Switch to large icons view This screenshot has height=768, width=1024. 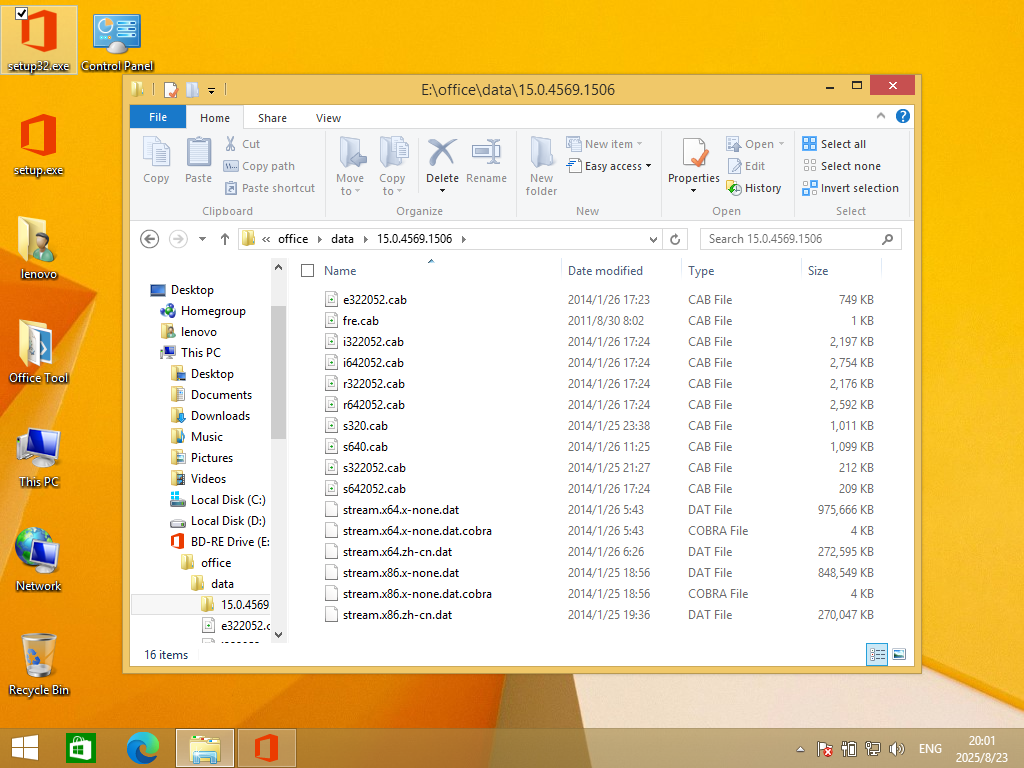point(899,654)
